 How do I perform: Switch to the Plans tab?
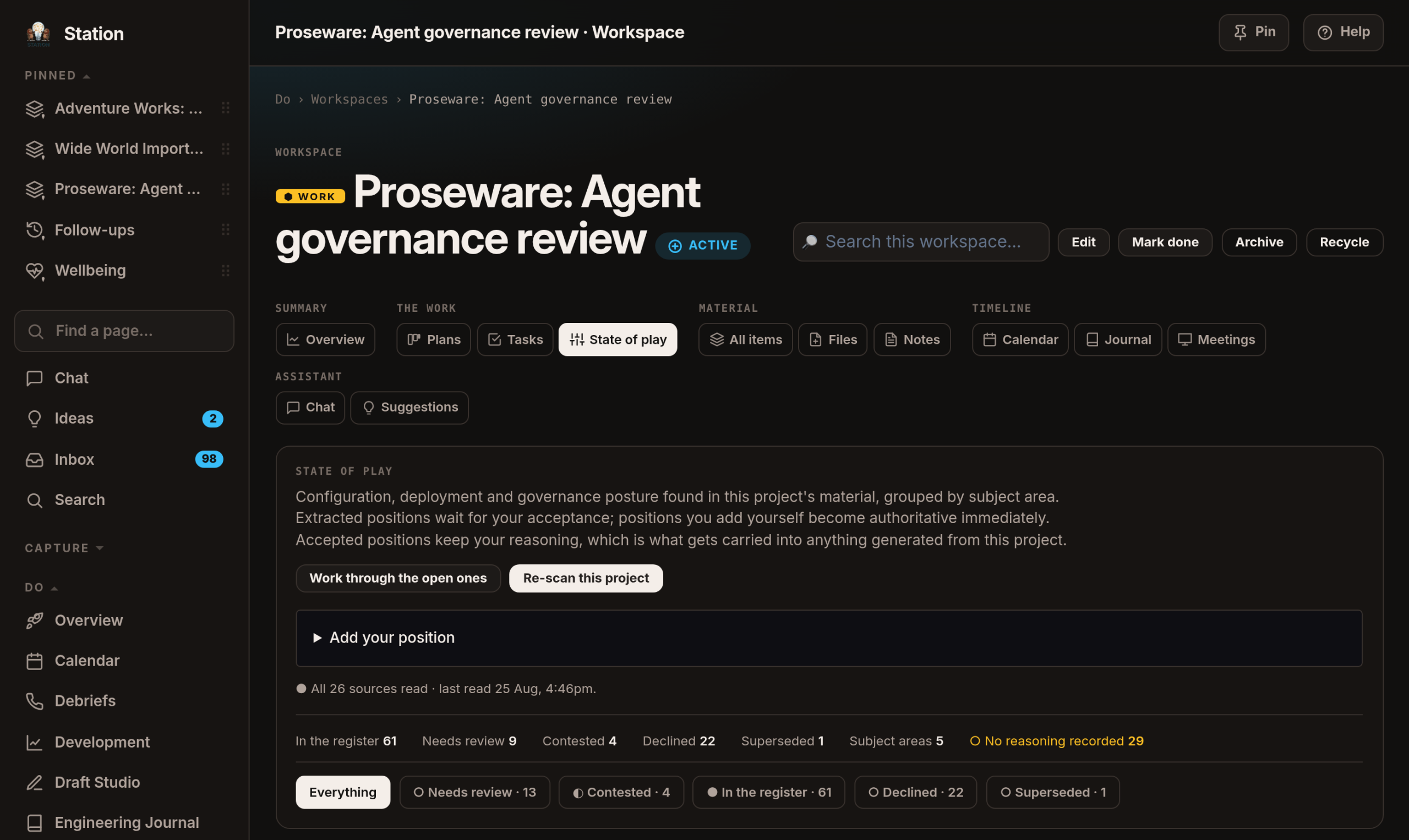click(433, 339)
